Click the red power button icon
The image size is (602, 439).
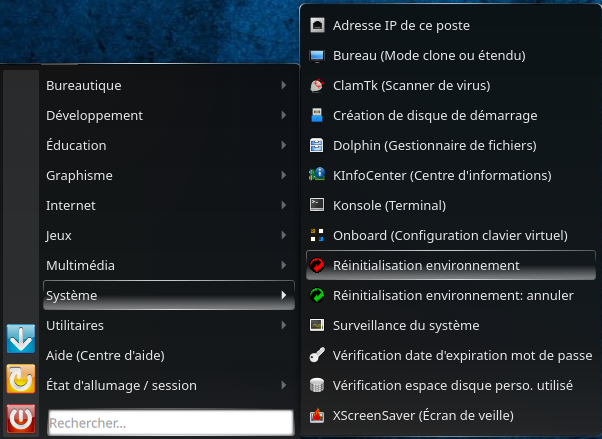tap(21, 418)
